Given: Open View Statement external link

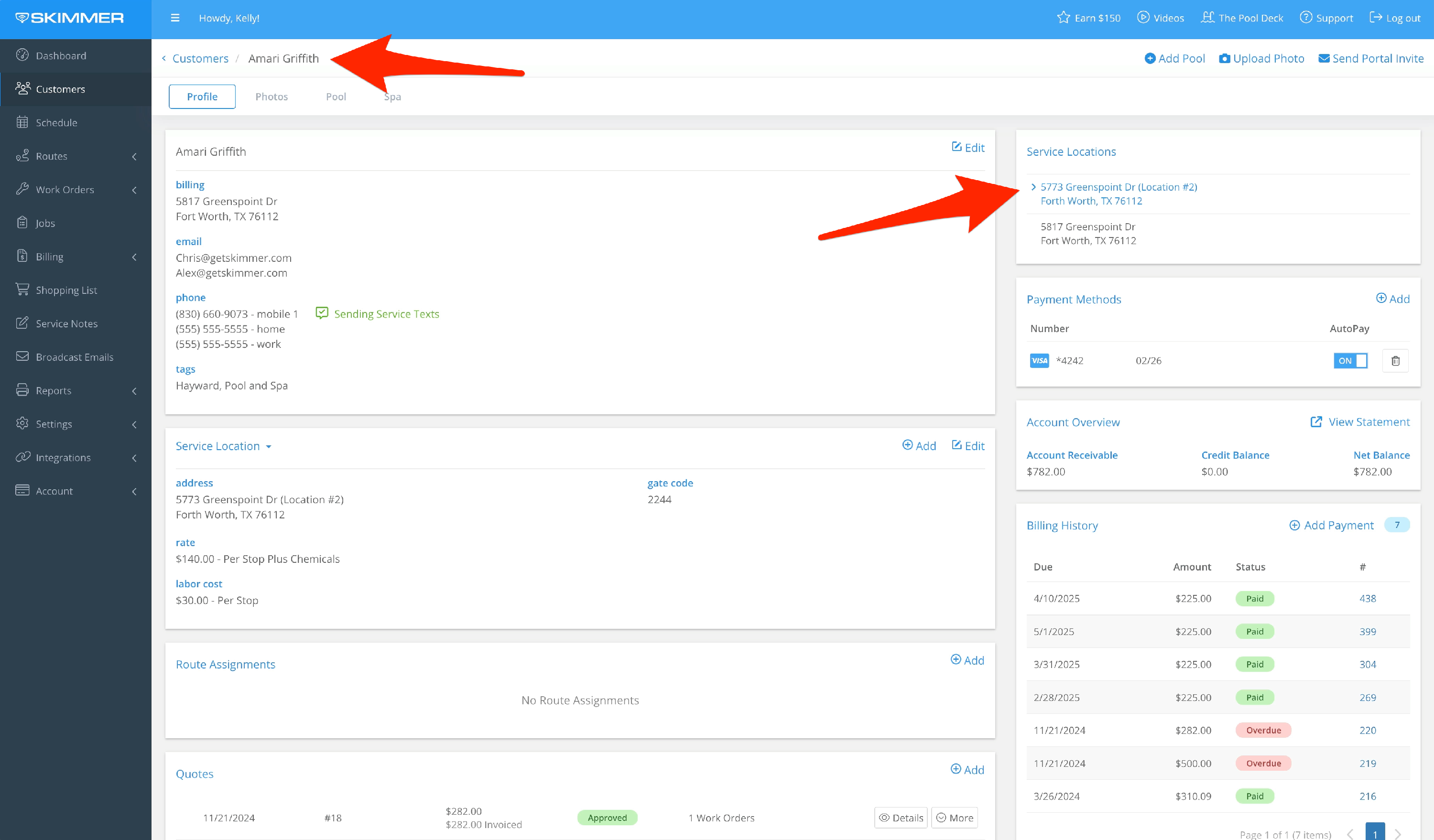Looking at the screenshot, I should [1360, 422].
